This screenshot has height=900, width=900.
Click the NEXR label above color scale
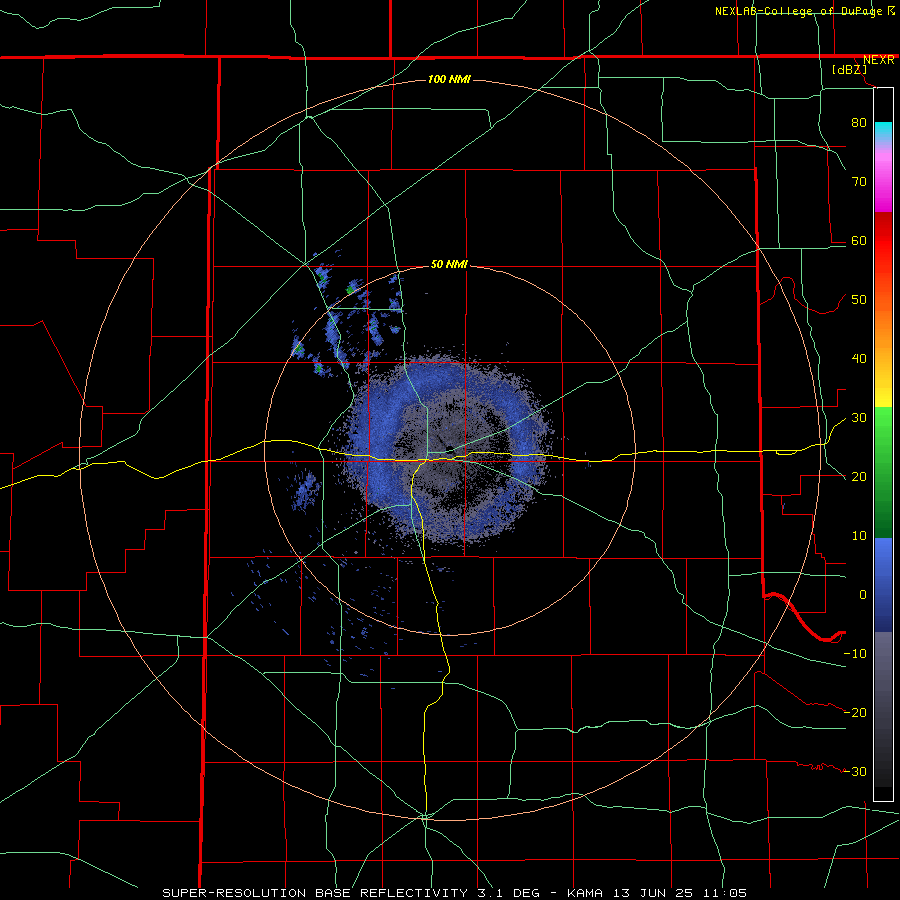(x=878, y=60)
